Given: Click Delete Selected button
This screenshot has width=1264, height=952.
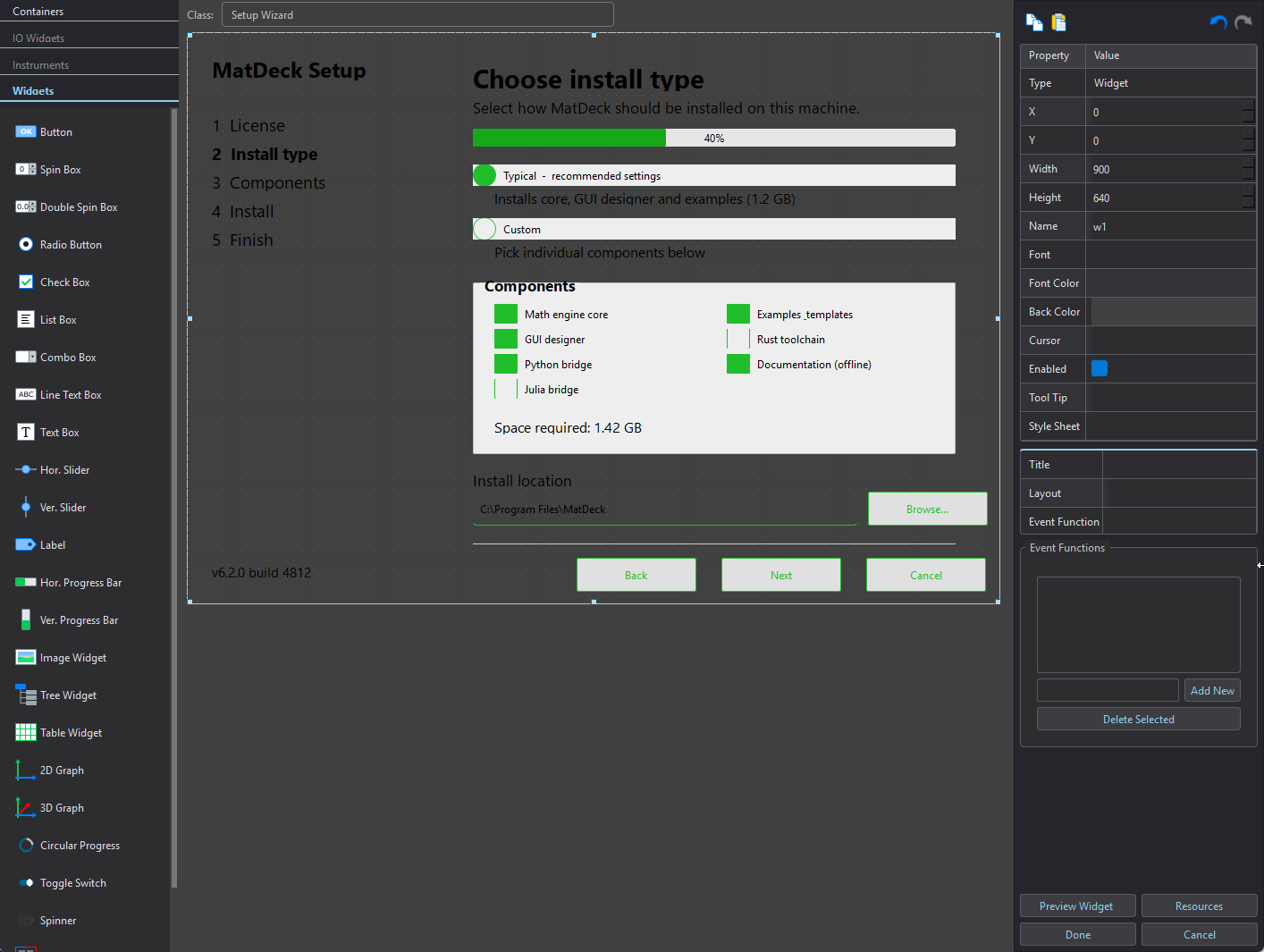Looking at the screenshot, I should coord(1139,719).
